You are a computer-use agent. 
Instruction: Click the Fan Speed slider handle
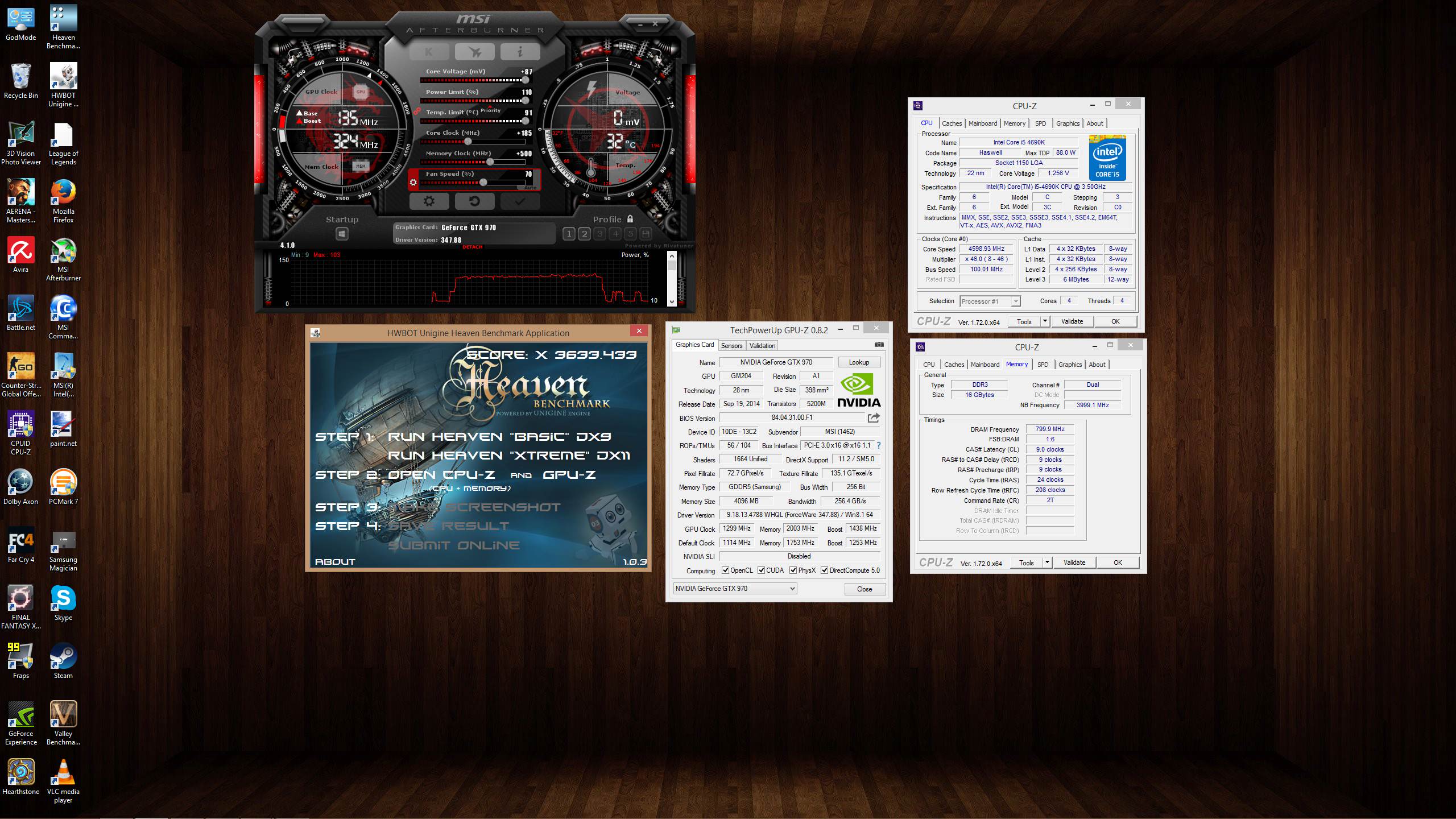pyautogui.click(x=483, y=183)
